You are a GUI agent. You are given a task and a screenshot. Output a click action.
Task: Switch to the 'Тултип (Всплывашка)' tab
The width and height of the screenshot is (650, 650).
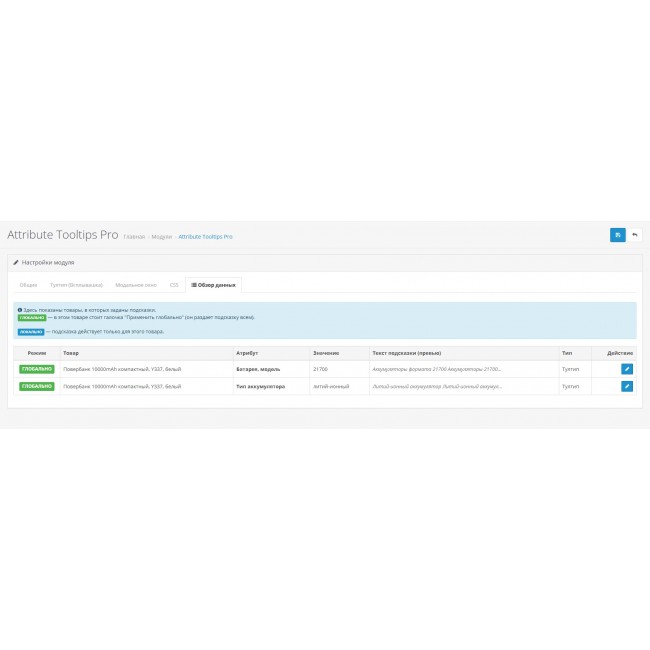pyautogui.click(x=76, y=285)
